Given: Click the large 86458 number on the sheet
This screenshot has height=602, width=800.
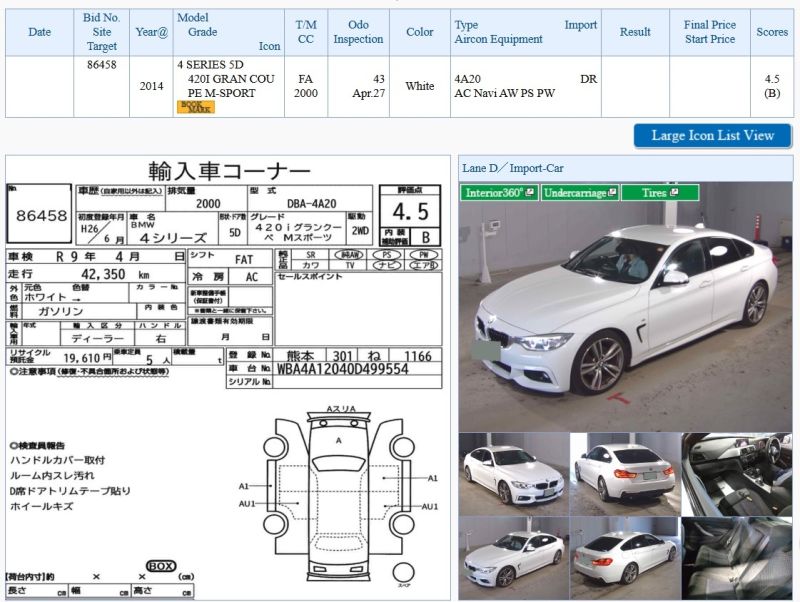Looking at the screenshot, I should pos(41,216).
